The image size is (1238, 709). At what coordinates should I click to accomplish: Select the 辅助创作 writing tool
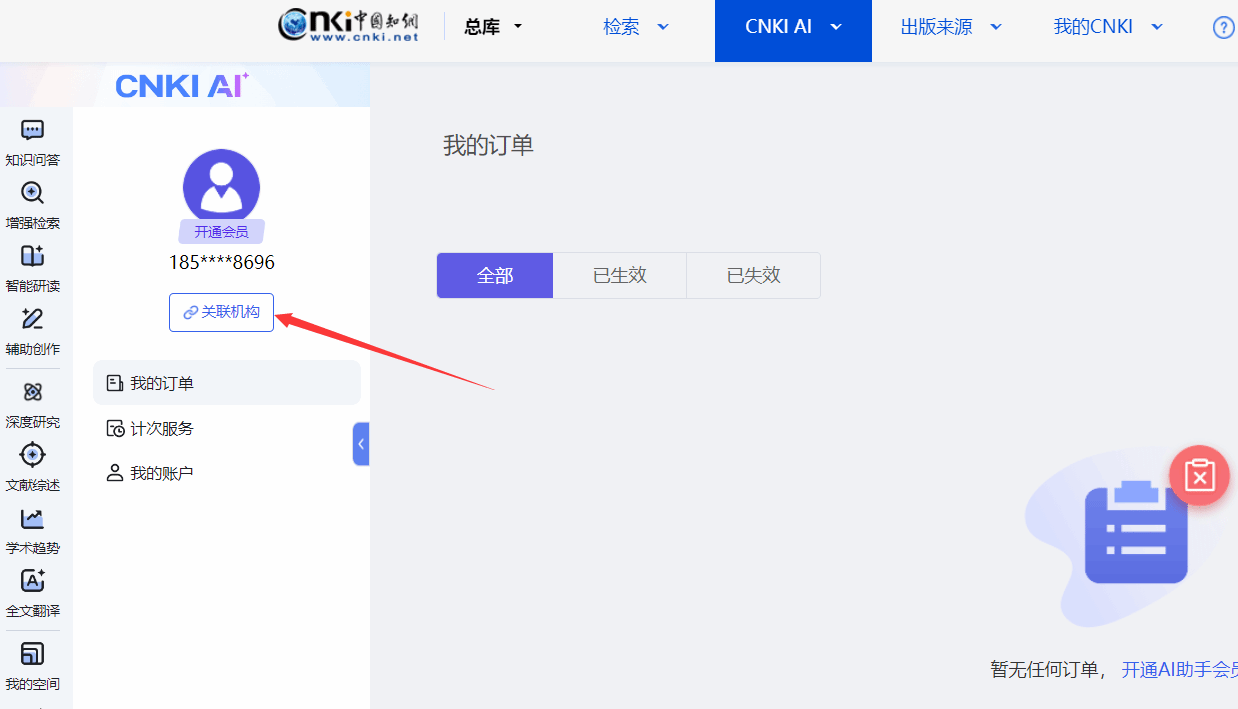coord(32,320)
